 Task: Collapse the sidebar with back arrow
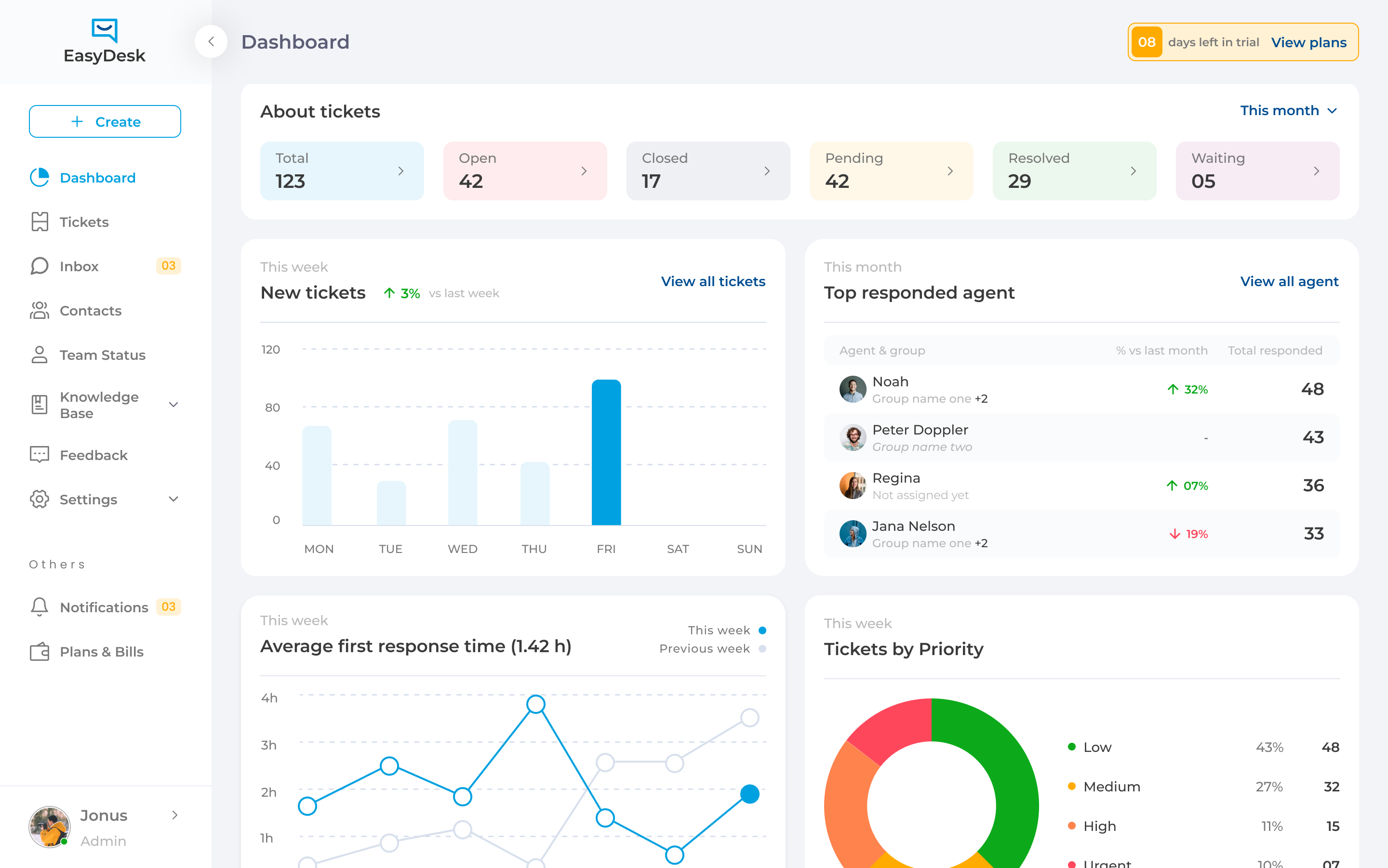click(x=211, y=41)
